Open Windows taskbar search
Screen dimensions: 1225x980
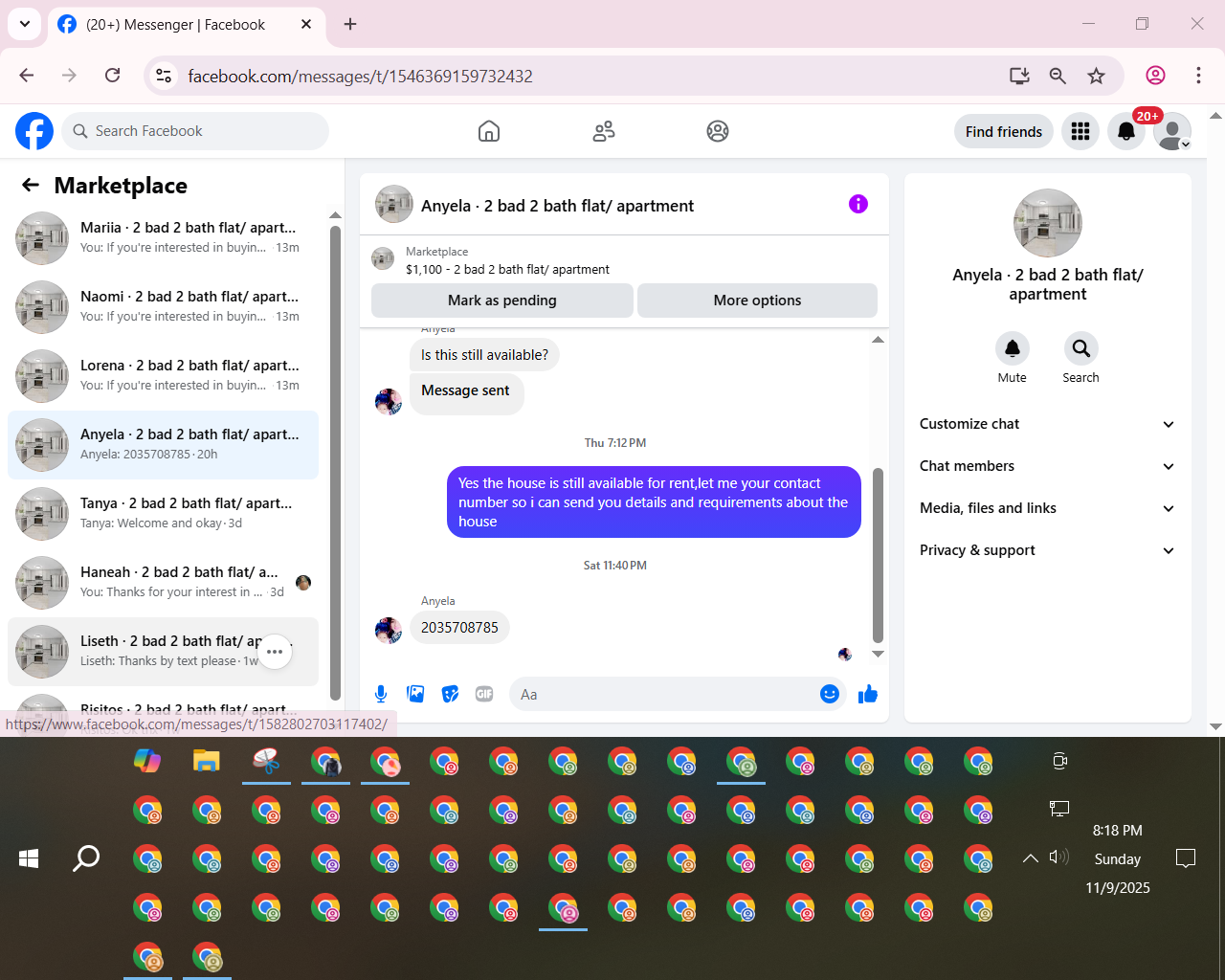86,858
